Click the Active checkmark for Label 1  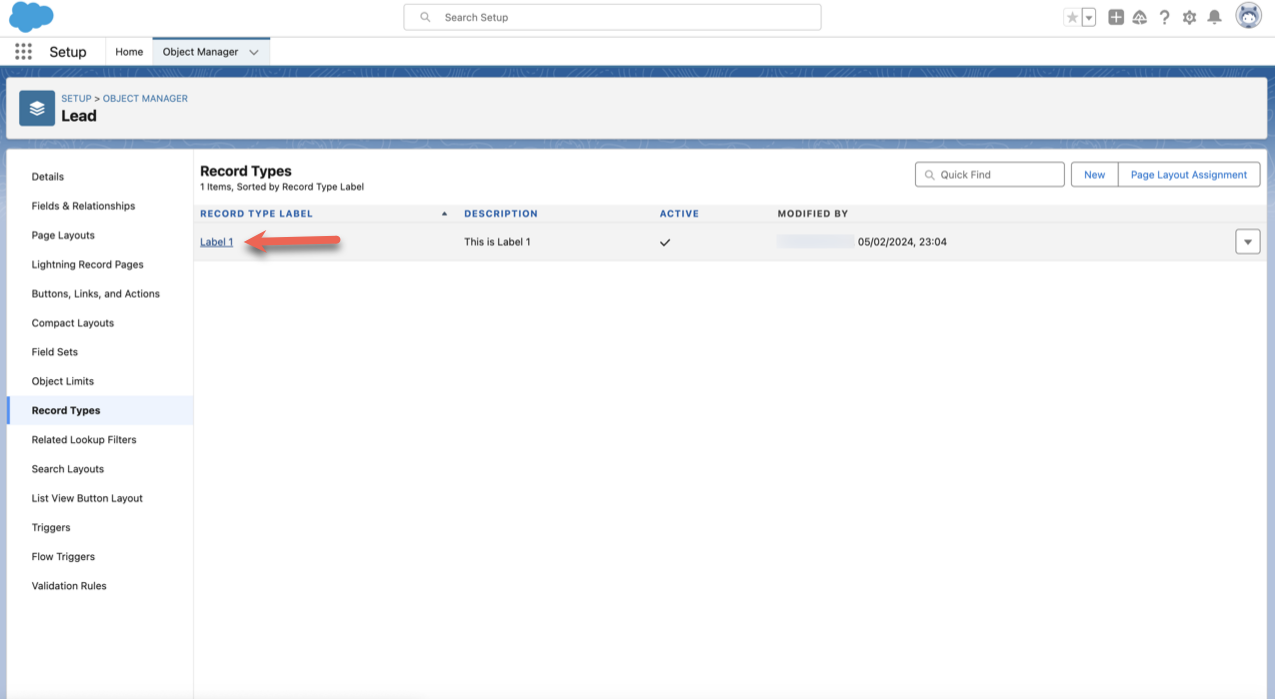coord(665,242)
